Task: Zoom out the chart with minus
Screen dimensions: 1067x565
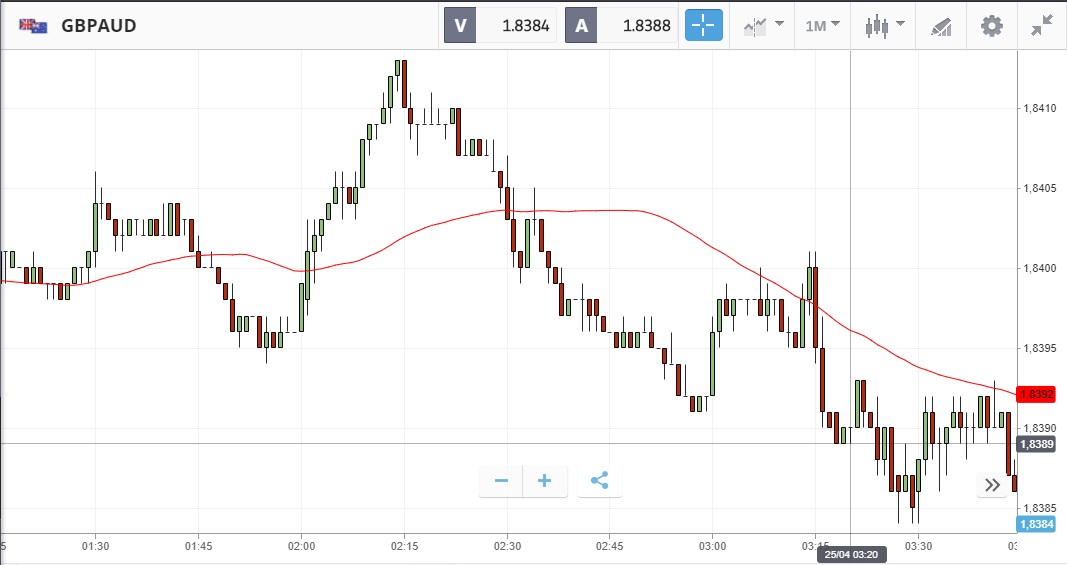Action: coord(501,481)
